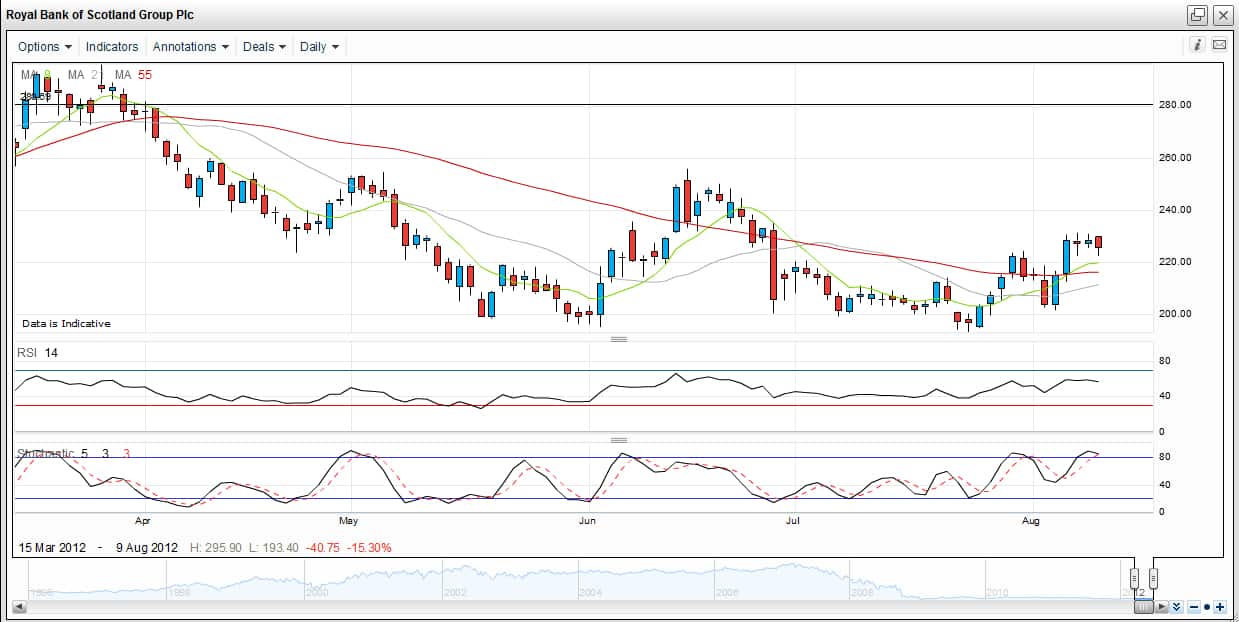Open the Deals dropdown
This screenshot has width=1239, height=622.
265,47
